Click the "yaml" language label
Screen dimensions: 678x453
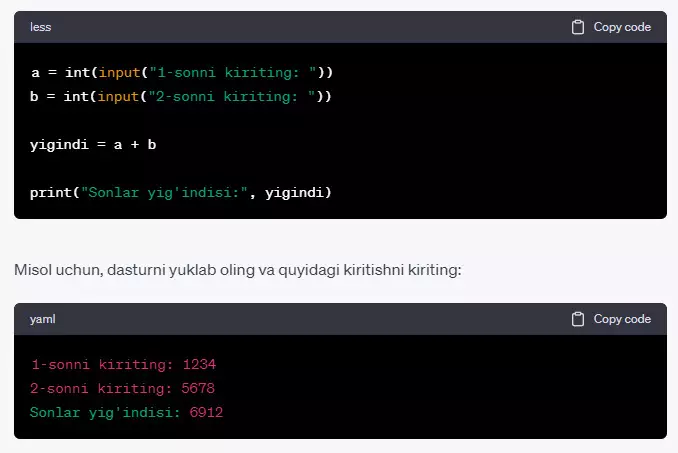(x=42, y=319)
